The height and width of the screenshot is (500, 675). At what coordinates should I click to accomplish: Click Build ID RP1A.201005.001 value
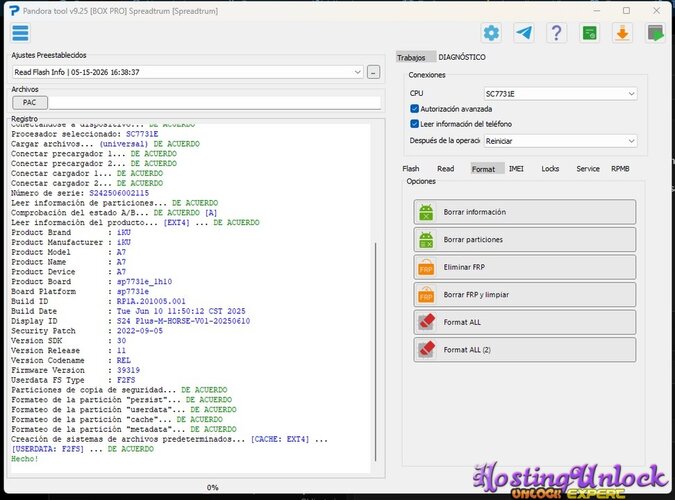(x=151, y=301)
